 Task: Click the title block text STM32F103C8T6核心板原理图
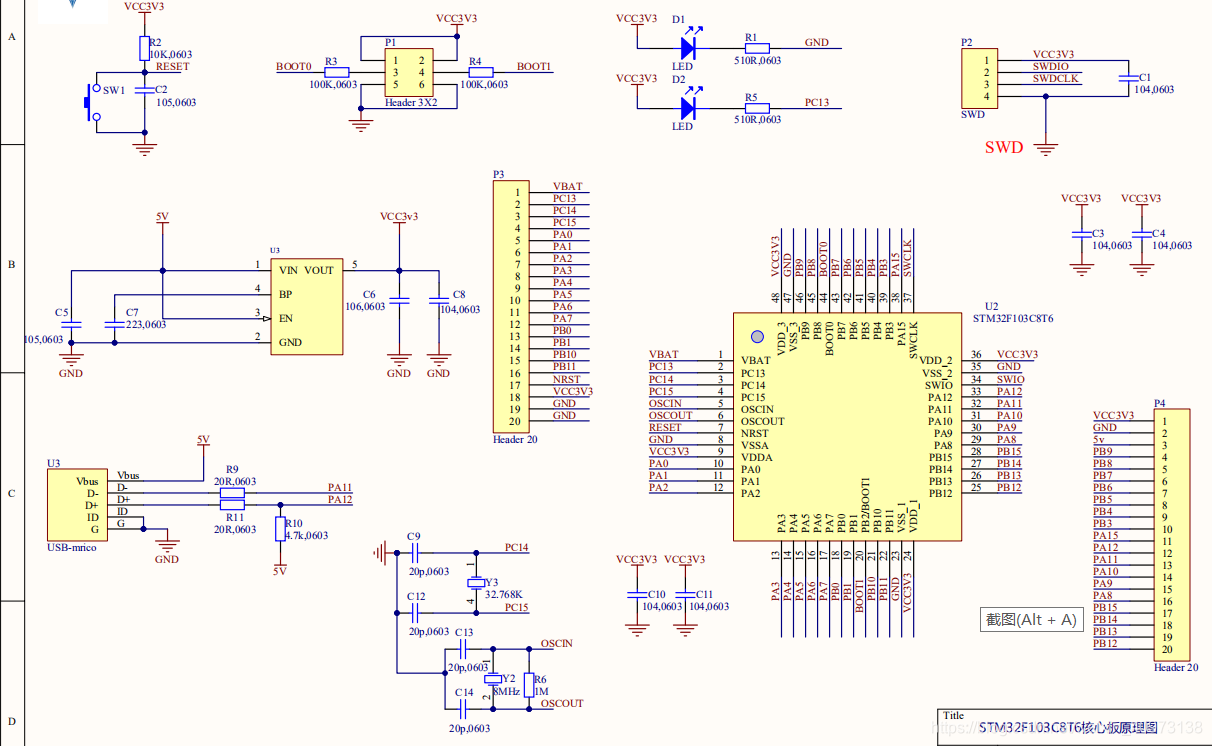pos(1067,727)
